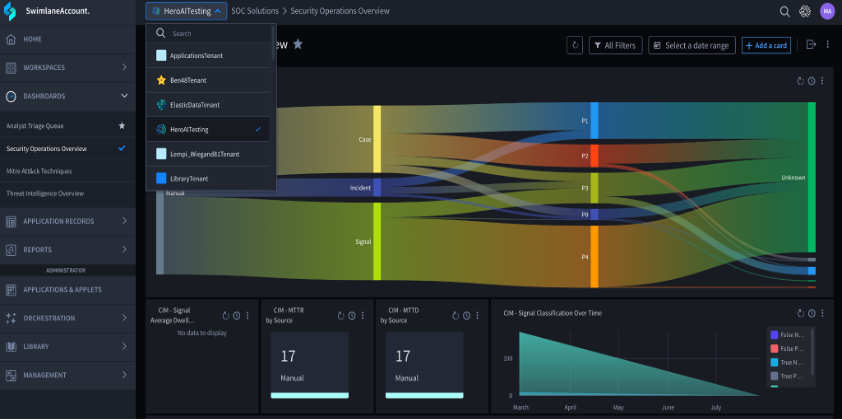The width and height of the screenshot is (842, 420).
Task: Expand the Workspaces chevron
Action: coord(124,68)
